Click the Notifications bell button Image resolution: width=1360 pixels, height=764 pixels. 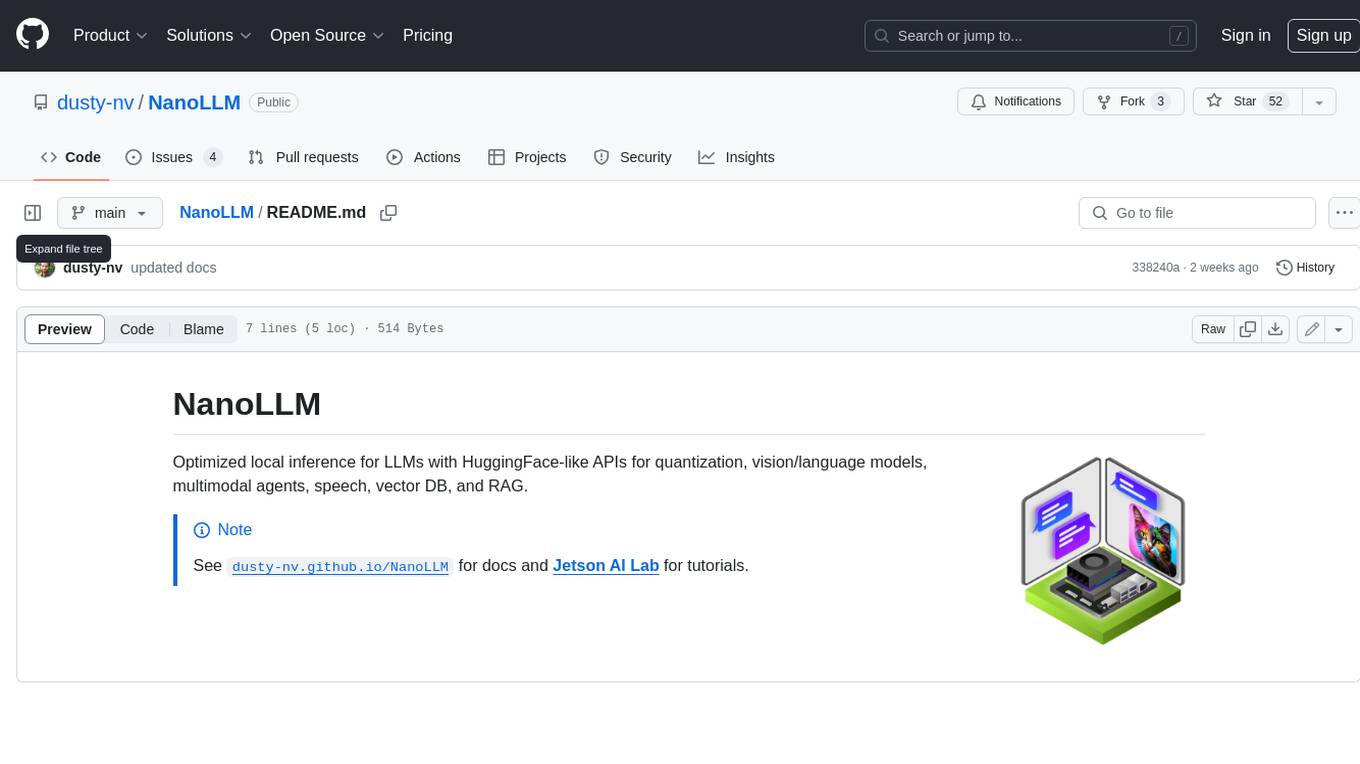click(x=1016, y=102)
